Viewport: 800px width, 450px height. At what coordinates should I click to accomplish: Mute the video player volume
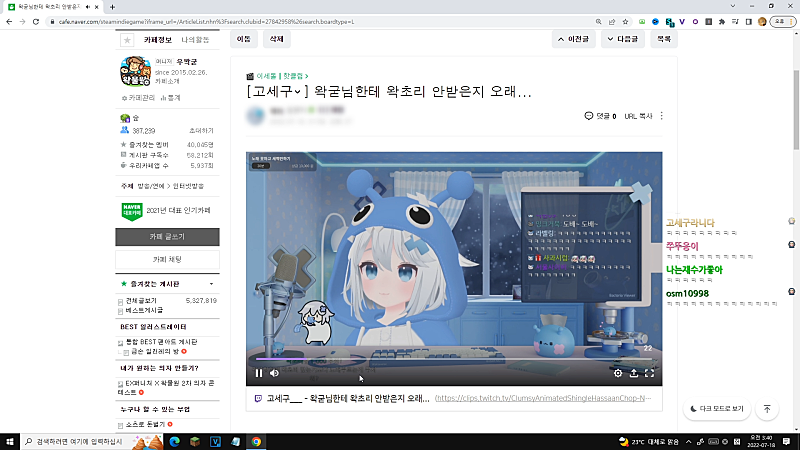click(274, 373)
